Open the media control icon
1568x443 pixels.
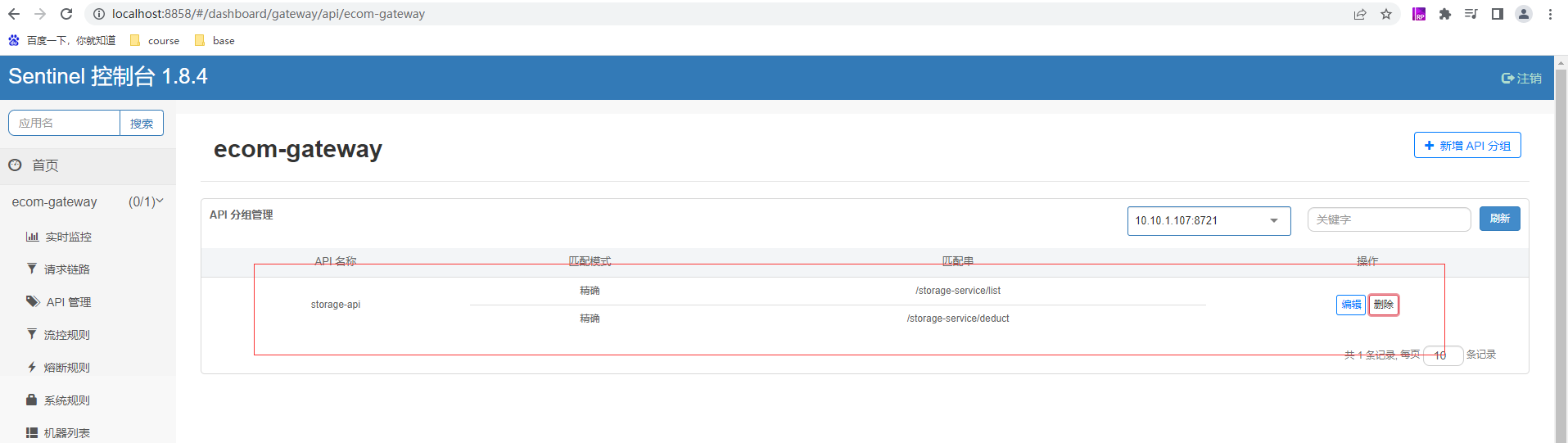point(1471,14)
